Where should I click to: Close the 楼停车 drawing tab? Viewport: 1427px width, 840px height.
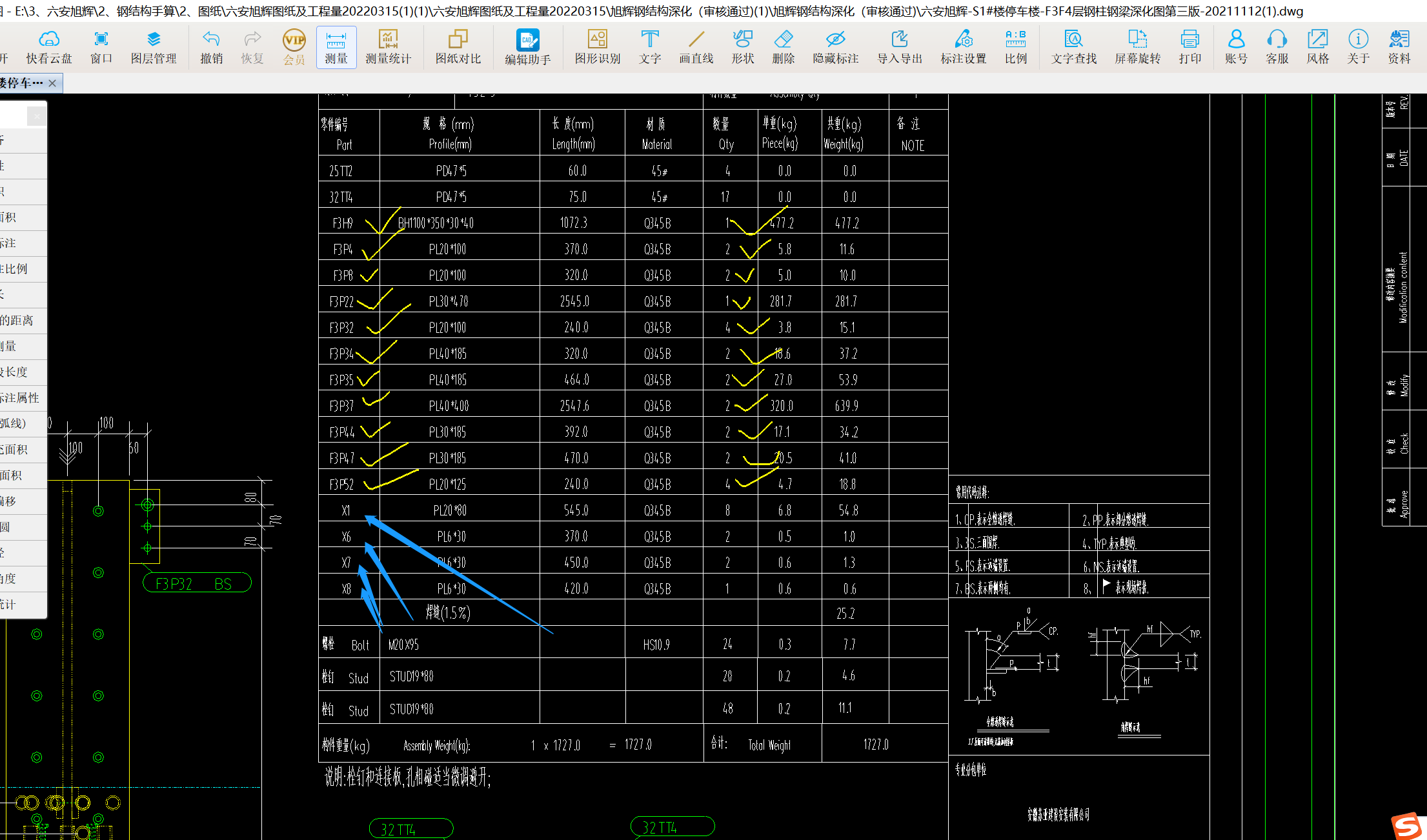(x=52, y=83)
